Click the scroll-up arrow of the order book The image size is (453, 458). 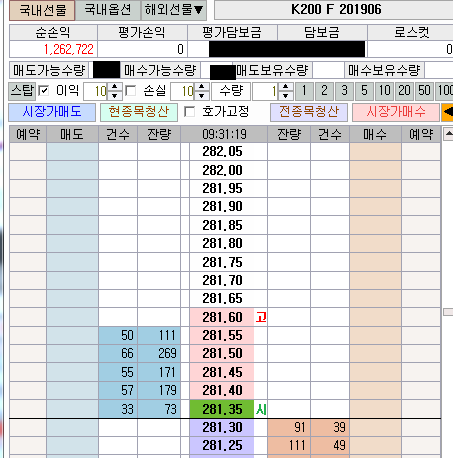[448, 134]
